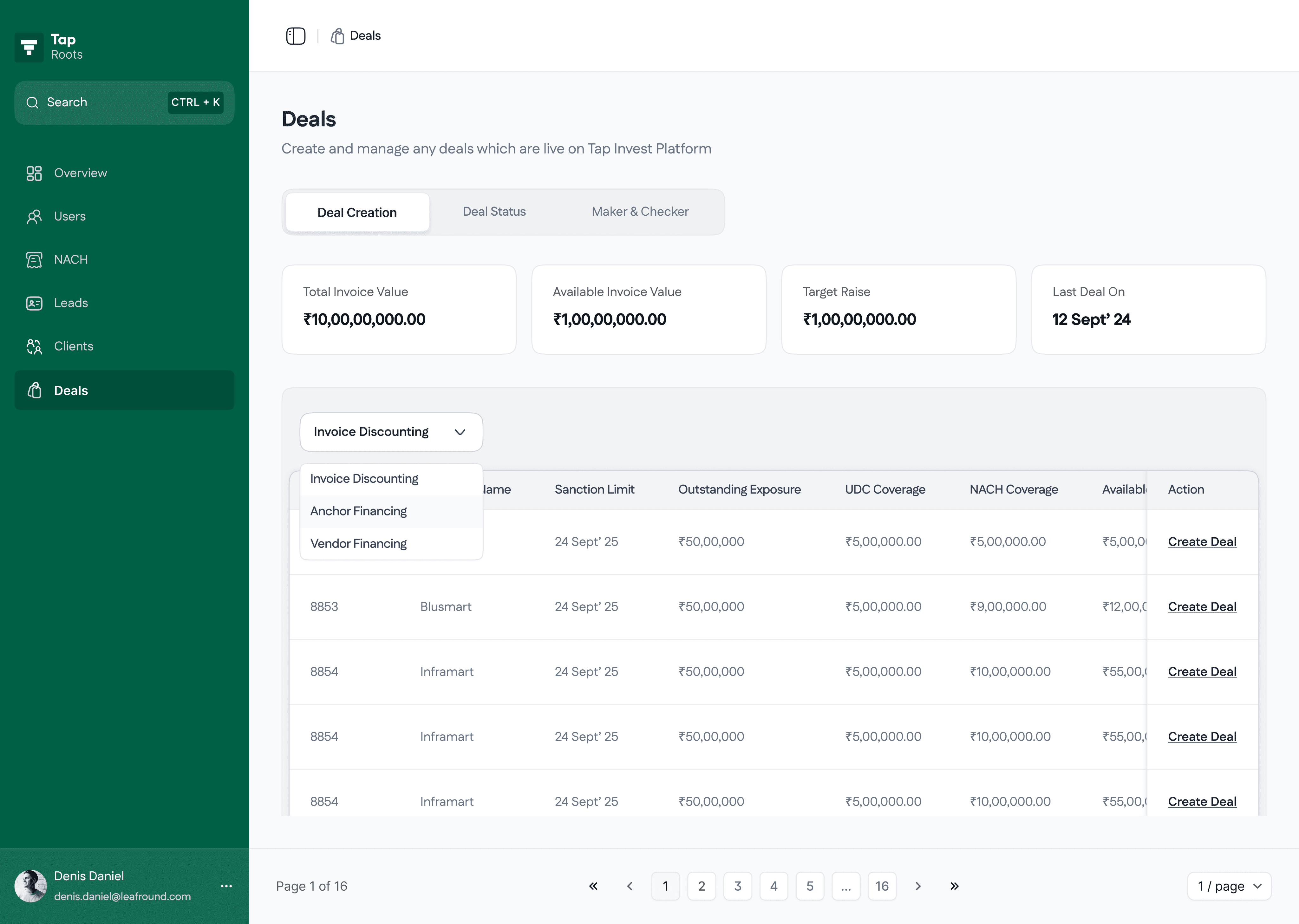Open the Leads sidebar icon

tap(34, 303)
